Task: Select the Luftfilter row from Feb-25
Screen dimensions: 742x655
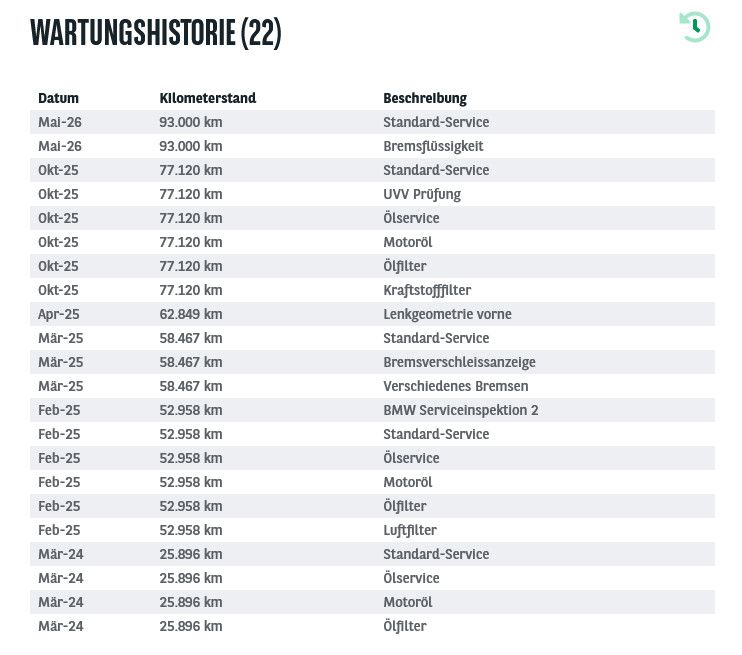Action: click(372, 530)
